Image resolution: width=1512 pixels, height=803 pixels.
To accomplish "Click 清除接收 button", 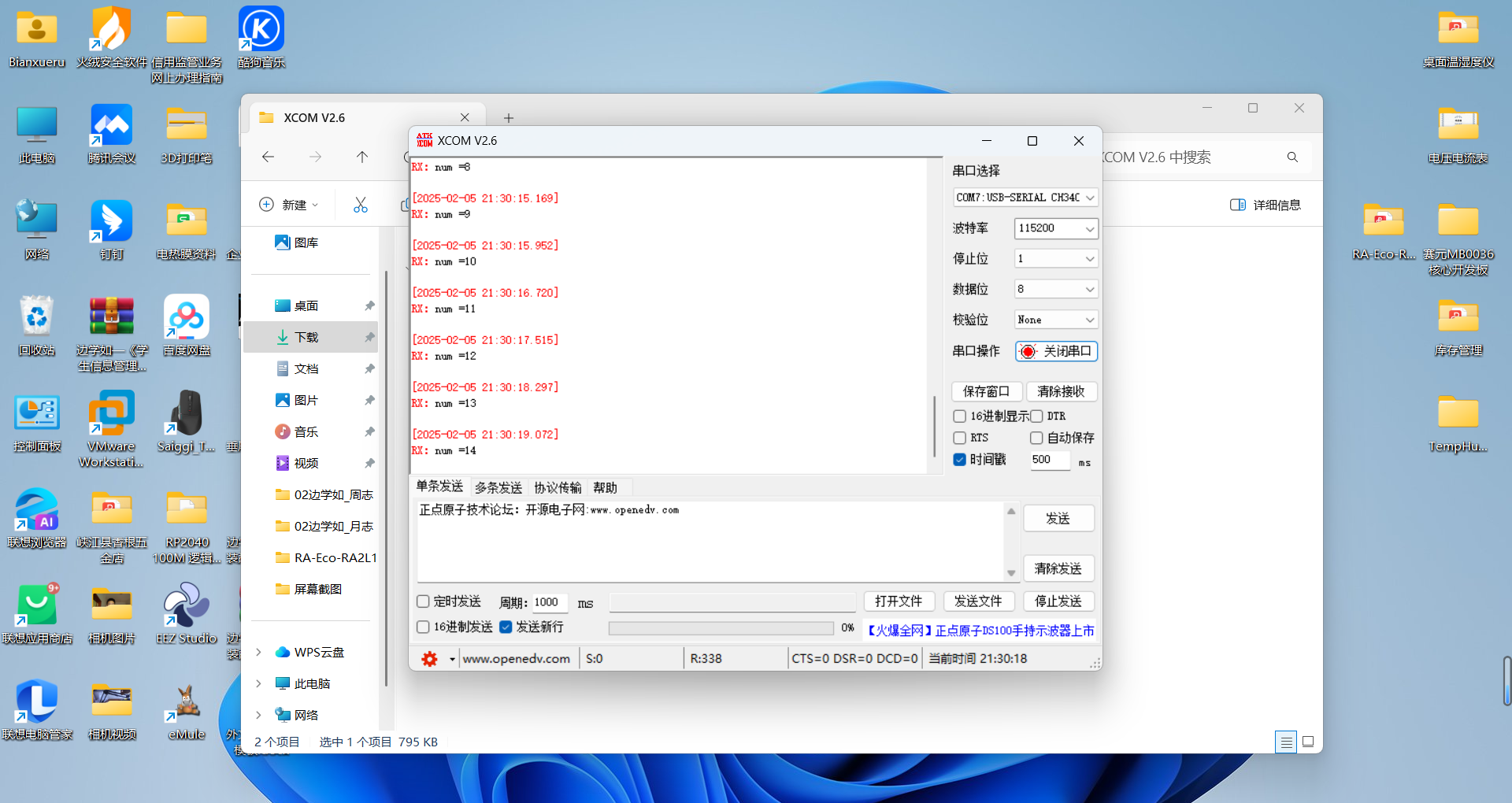I will click(x=1062, y=391).
